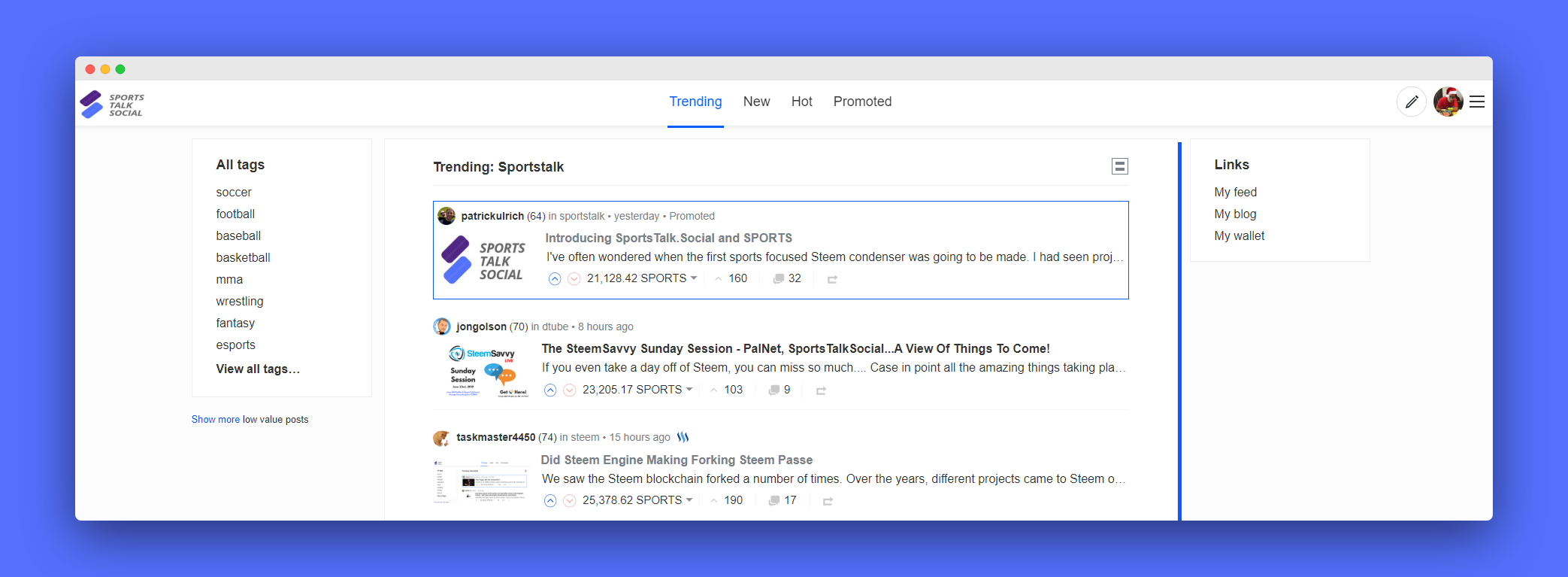Select the esports tag

pyautogui.click(x=235, y=345)
